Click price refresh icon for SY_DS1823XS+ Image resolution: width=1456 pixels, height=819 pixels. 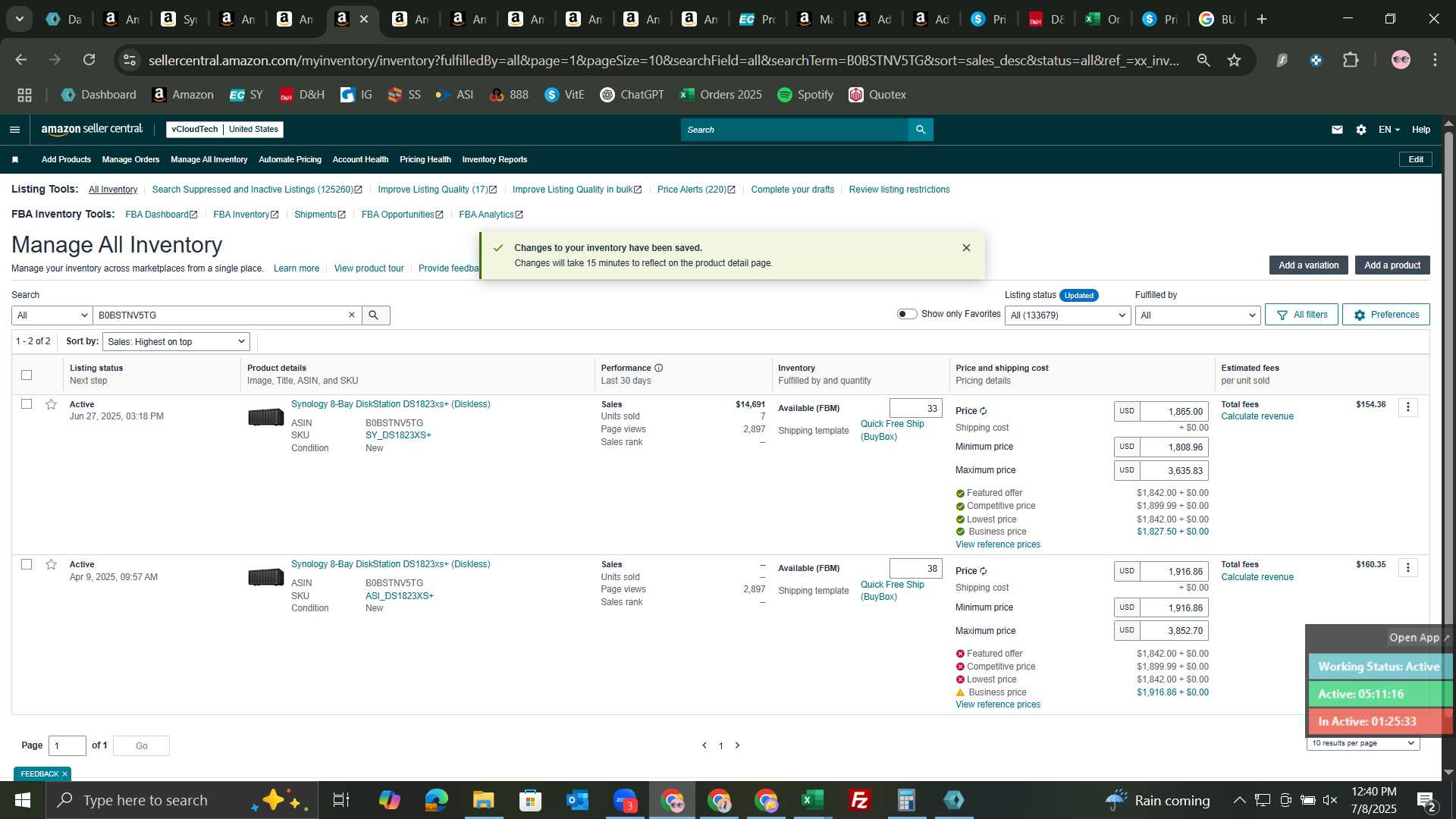[984, 411]
